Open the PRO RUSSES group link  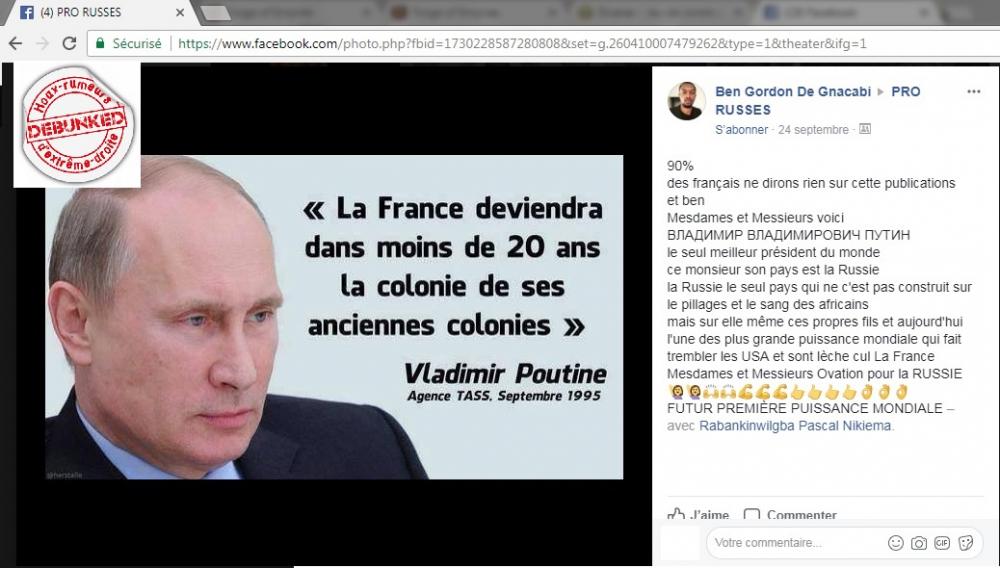click(x=818, y=100)
